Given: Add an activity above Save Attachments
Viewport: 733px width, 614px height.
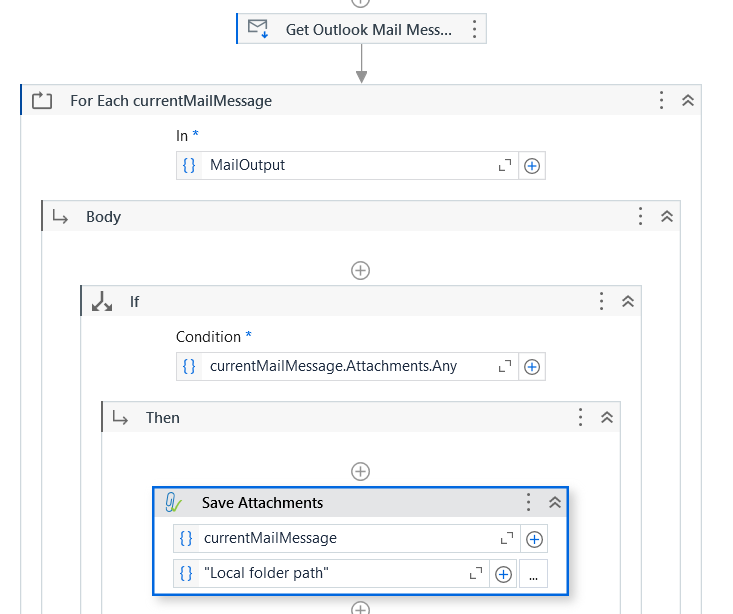Looking at the screenshot, I should 361,471.
